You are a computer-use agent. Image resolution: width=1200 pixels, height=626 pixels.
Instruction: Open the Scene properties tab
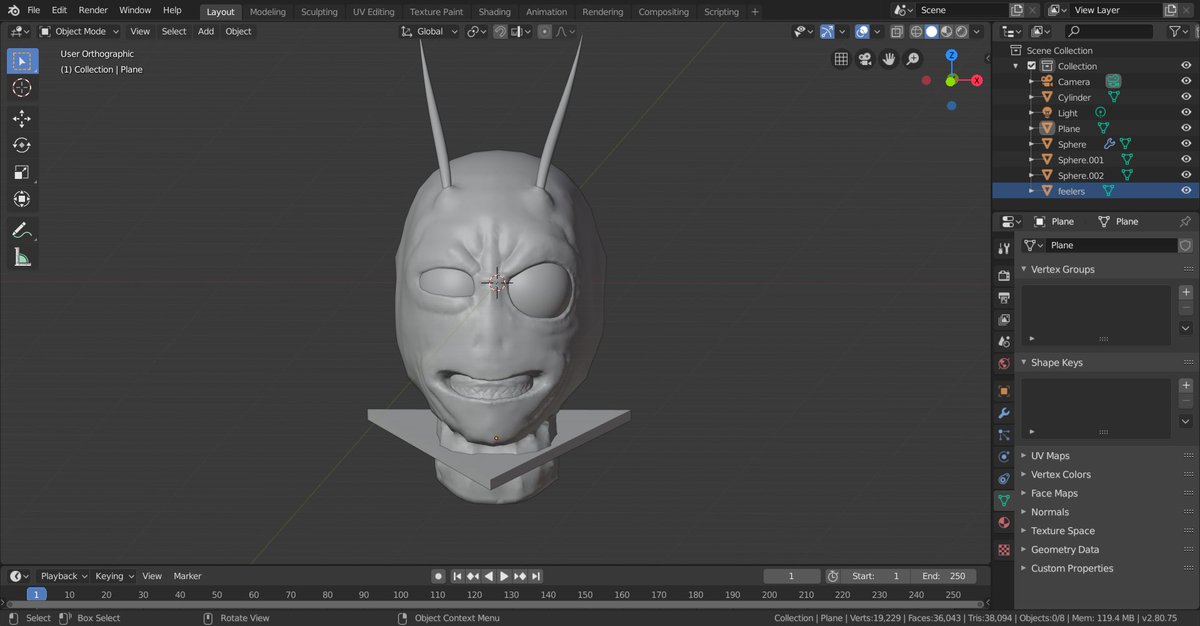tap(1004, 342)
